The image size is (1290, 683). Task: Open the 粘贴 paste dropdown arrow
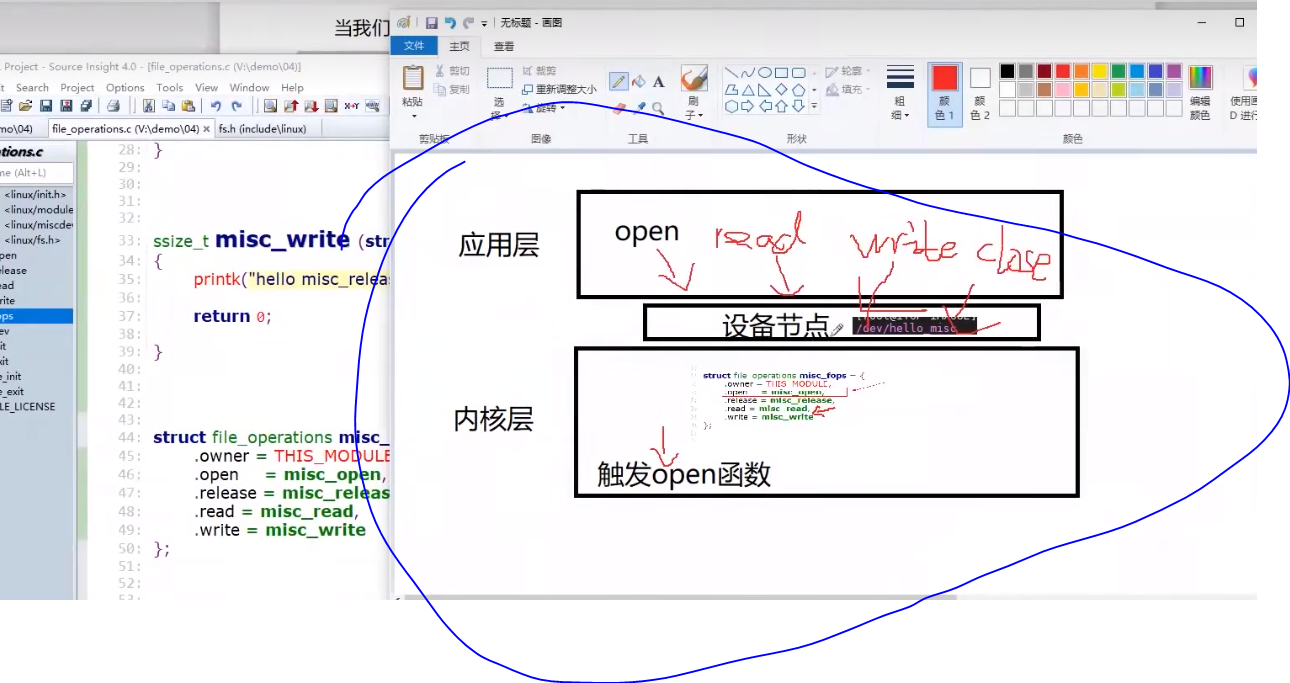pos(413,114)
